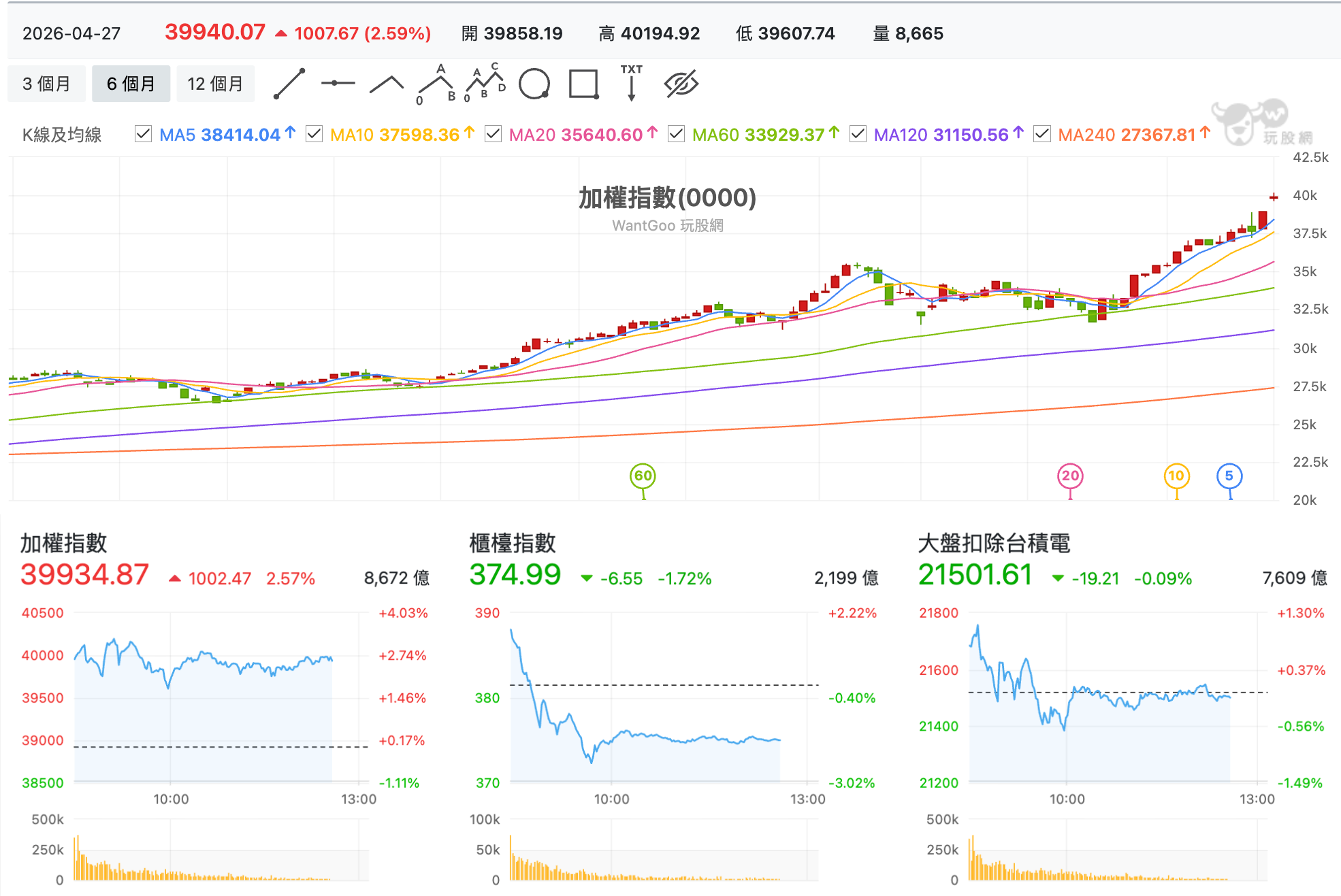The height and width of the screenshot is (896, 1341).
Task: Click the pink 20 marker on chart
Action: [x=1070, y=476]
